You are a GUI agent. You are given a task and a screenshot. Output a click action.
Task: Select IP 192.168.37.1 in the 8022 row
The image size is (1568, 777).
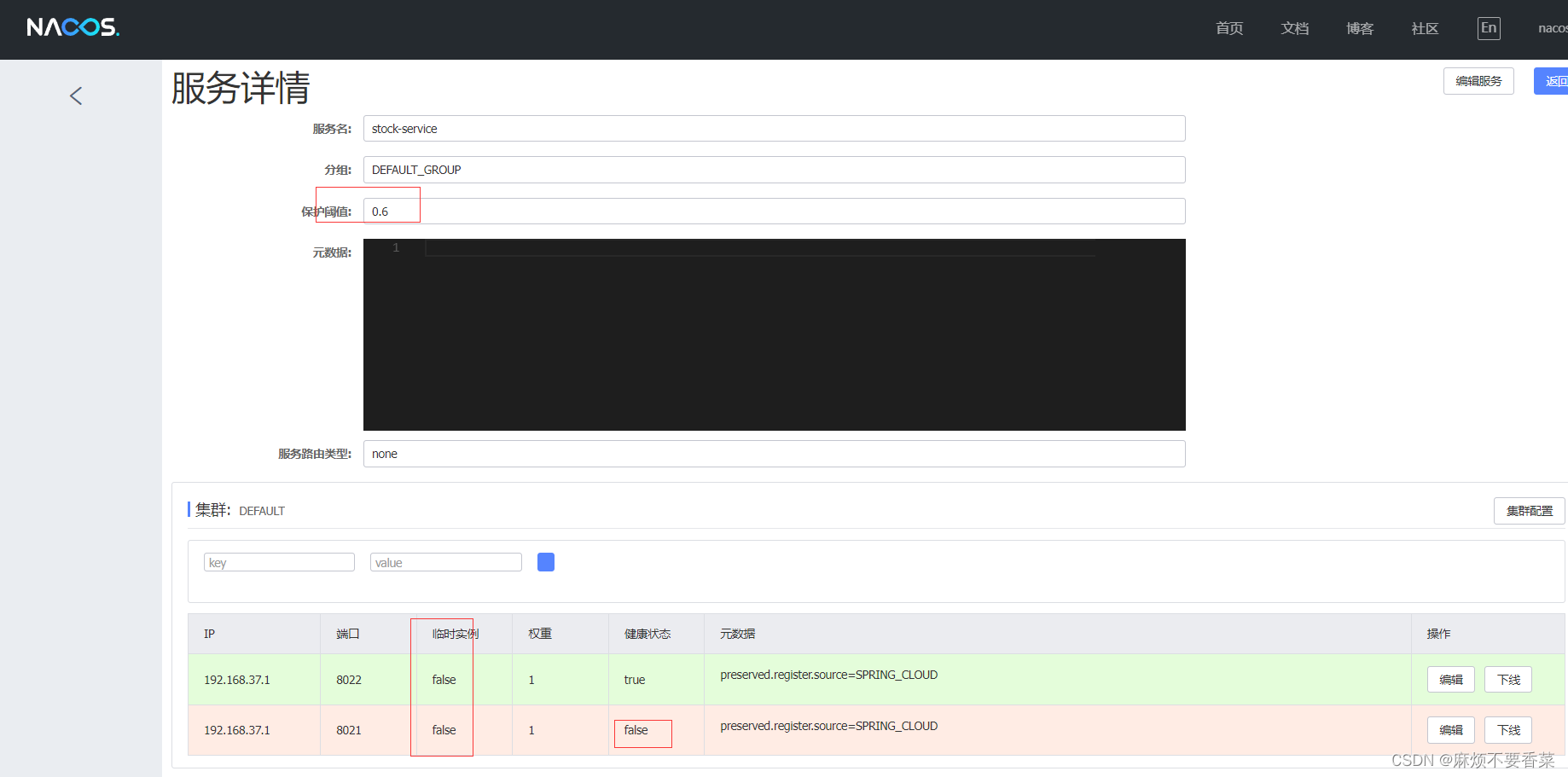pyautogui.click(x=237, y=680)
